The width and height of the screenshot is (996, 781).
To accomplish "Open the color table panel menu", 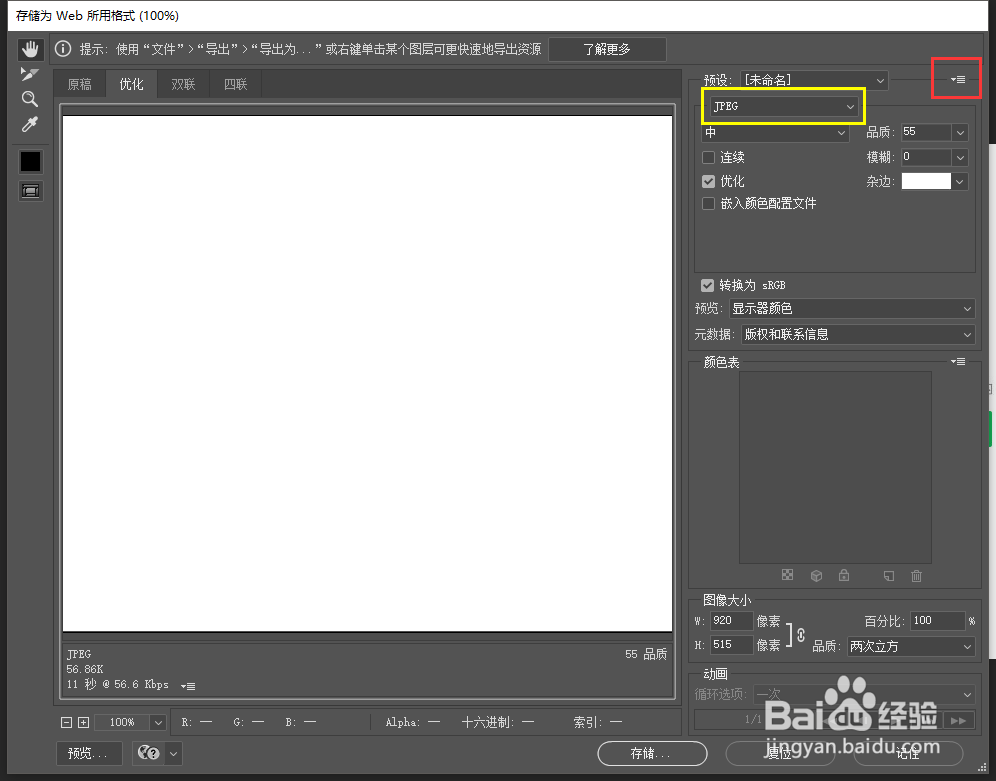I will (x=957, y=361).
